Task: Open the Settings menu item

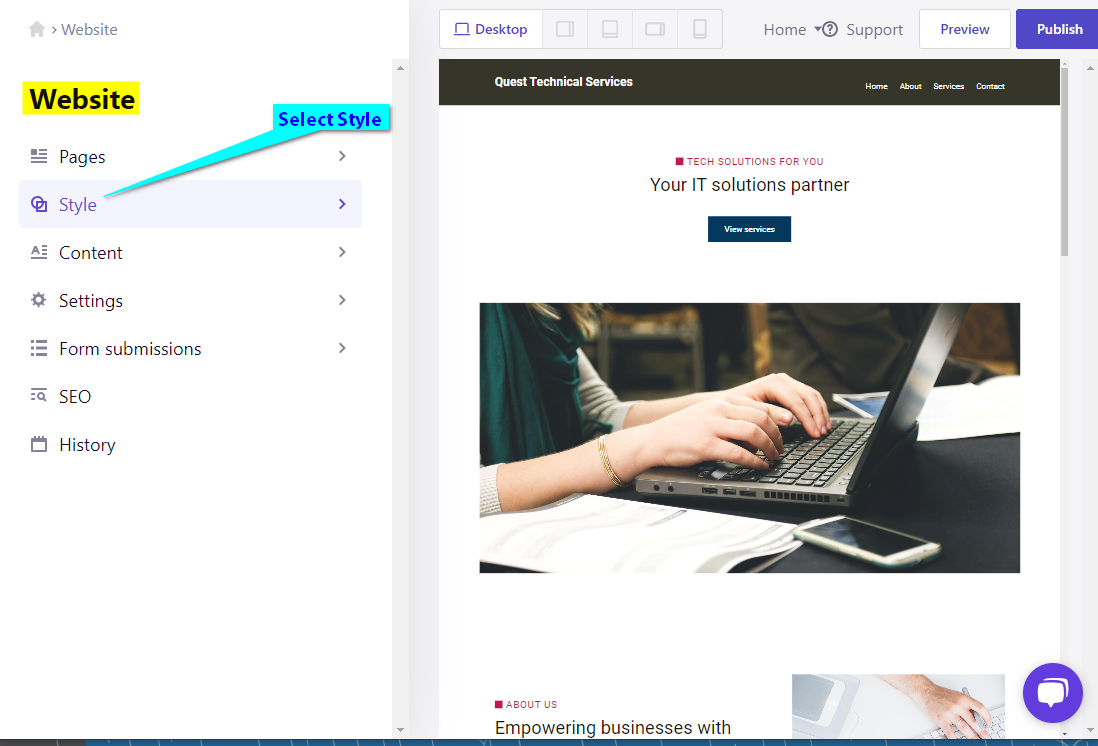Action: 190,300
